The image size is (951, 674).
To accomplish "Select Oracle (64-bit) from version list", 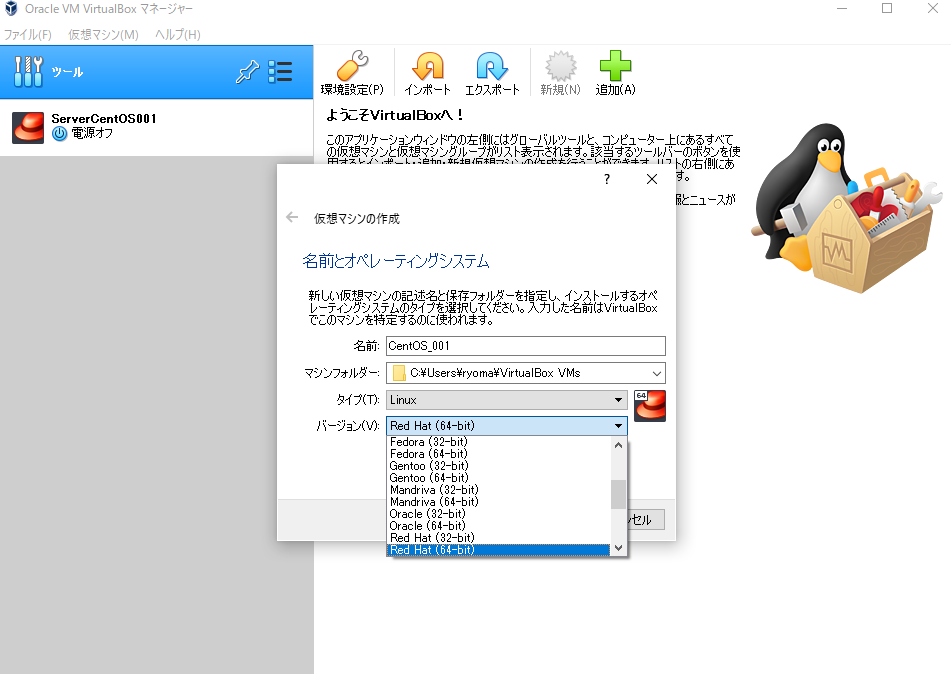I will (499, 526).
